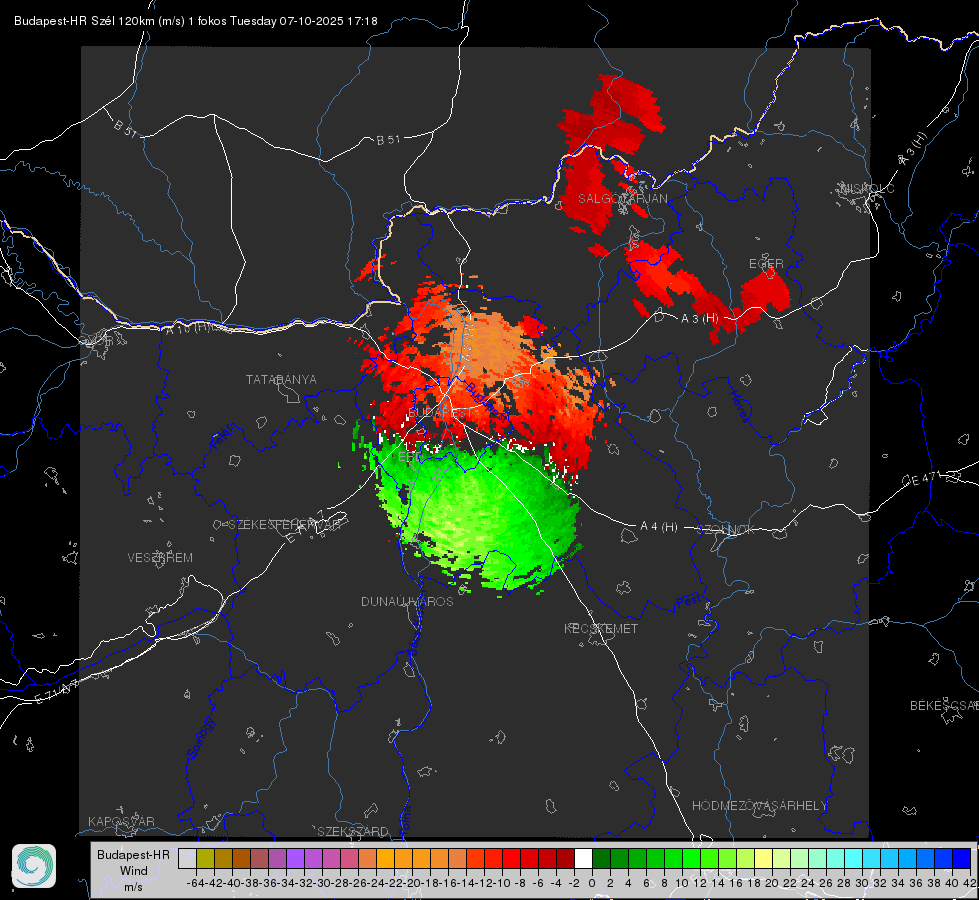Pick the yellow swatch between 18 and 20
This screenshot has width=979, height=900.
763,858
